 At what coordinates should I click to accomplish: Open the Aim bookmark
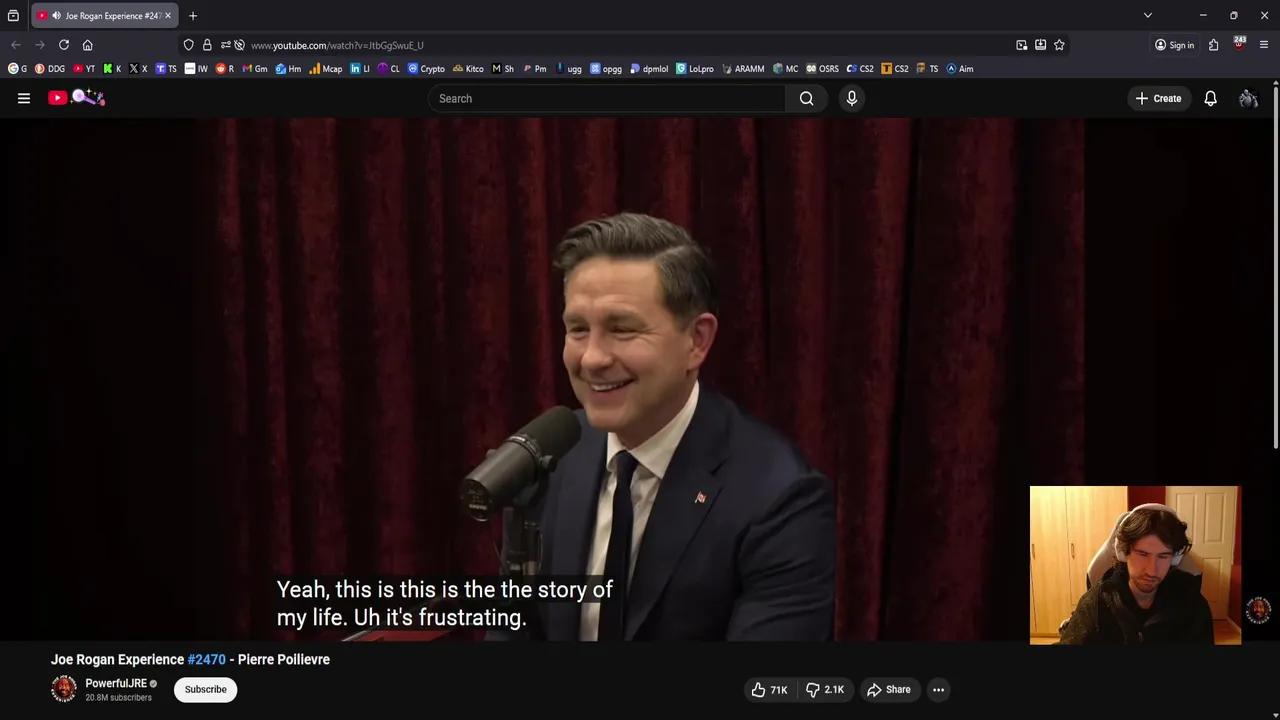point(960,69)
